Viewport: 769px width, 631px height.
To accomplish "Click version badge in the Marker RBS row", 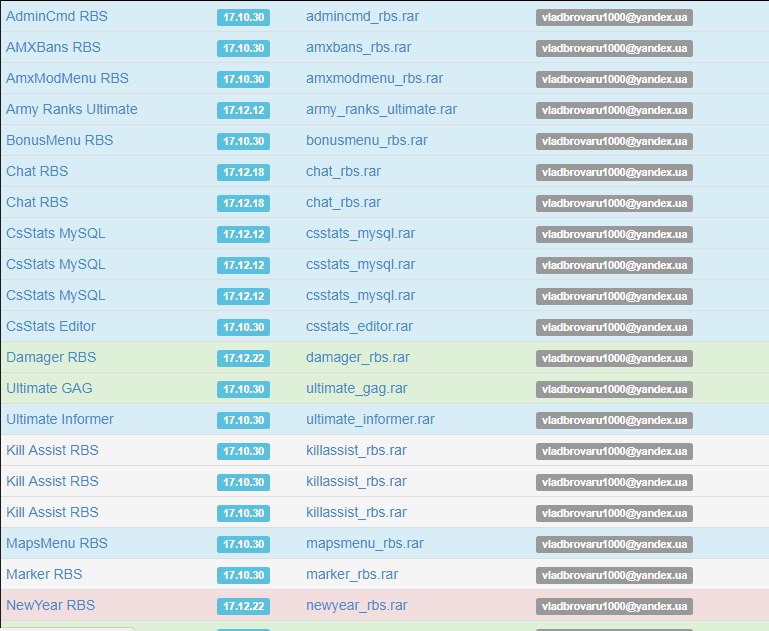I will 243,575.
